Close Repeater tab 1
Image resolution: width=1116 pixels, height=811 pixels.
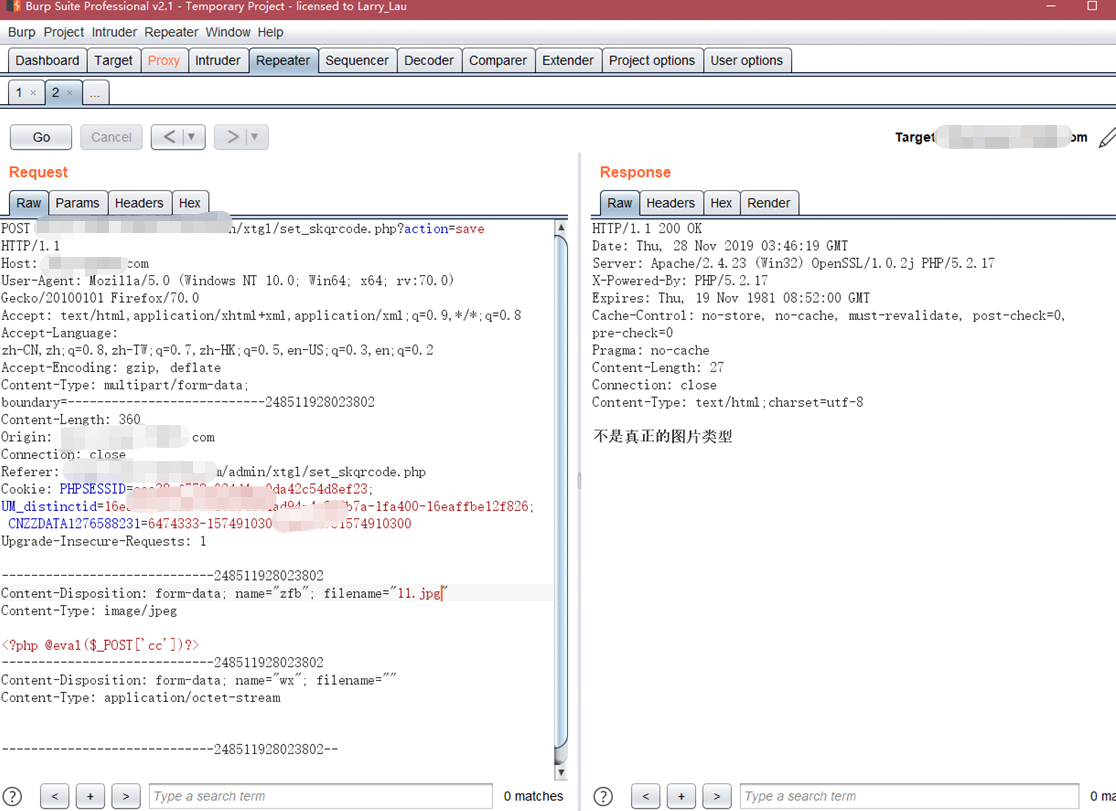point(33,93)
